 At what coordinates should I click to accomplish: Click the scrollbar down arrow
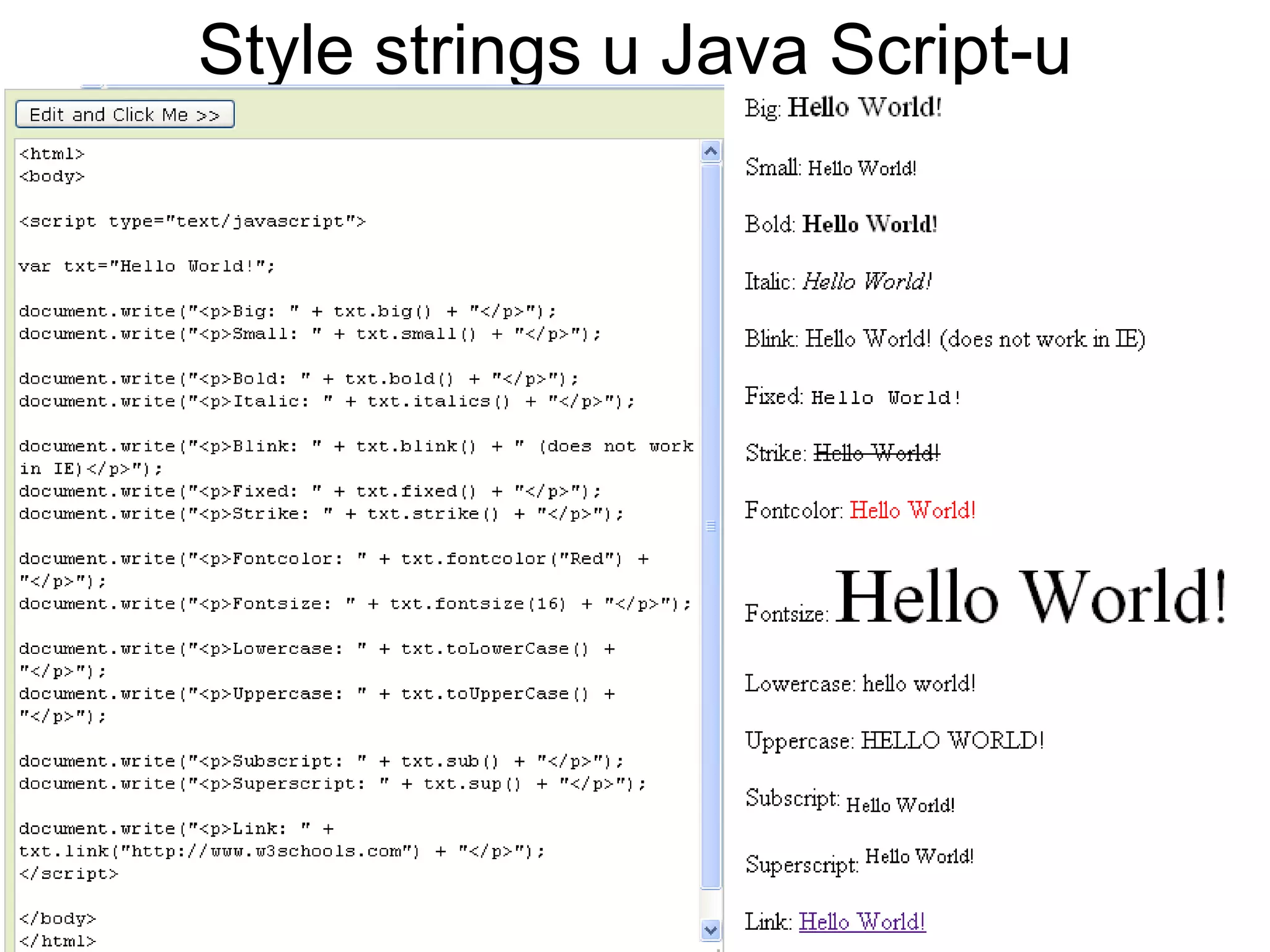pyautogui.click(x=711, y=930)
